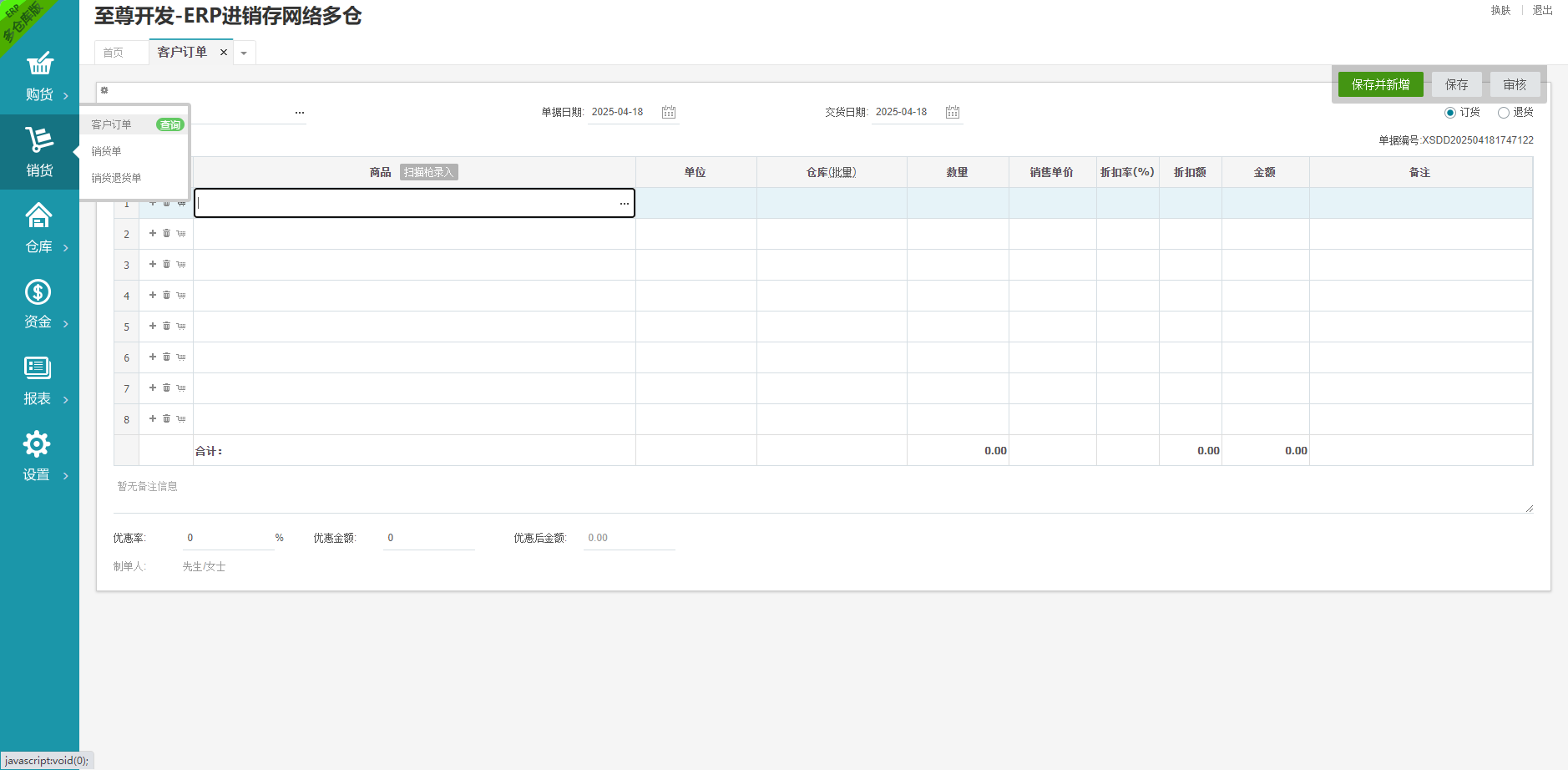Expand the 报表 submenu chevron
The height and width of the screenshot is (770, 1568).
click(66, 400)
